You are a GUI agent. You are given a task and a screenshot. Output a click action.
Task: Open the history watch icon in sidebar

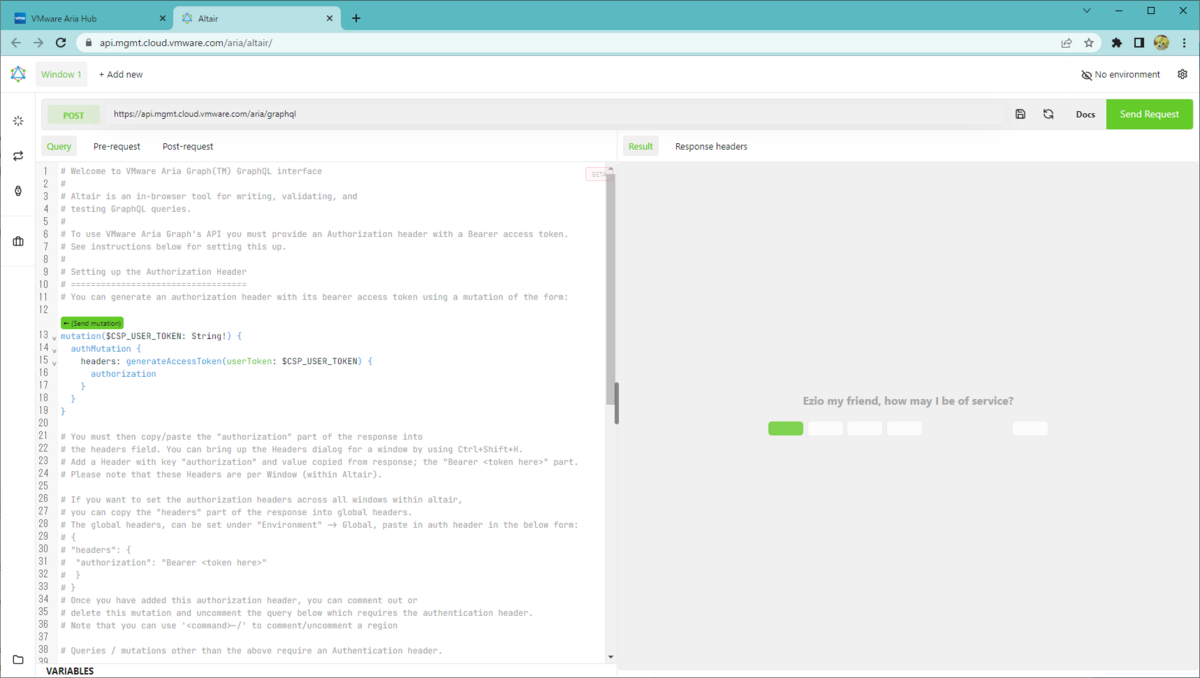click(18, 191)
